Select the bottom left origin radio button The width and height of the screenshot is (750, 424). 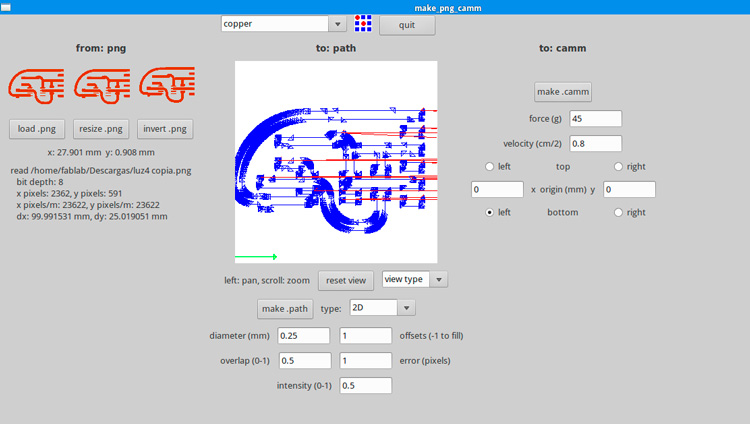click(489, 212)
